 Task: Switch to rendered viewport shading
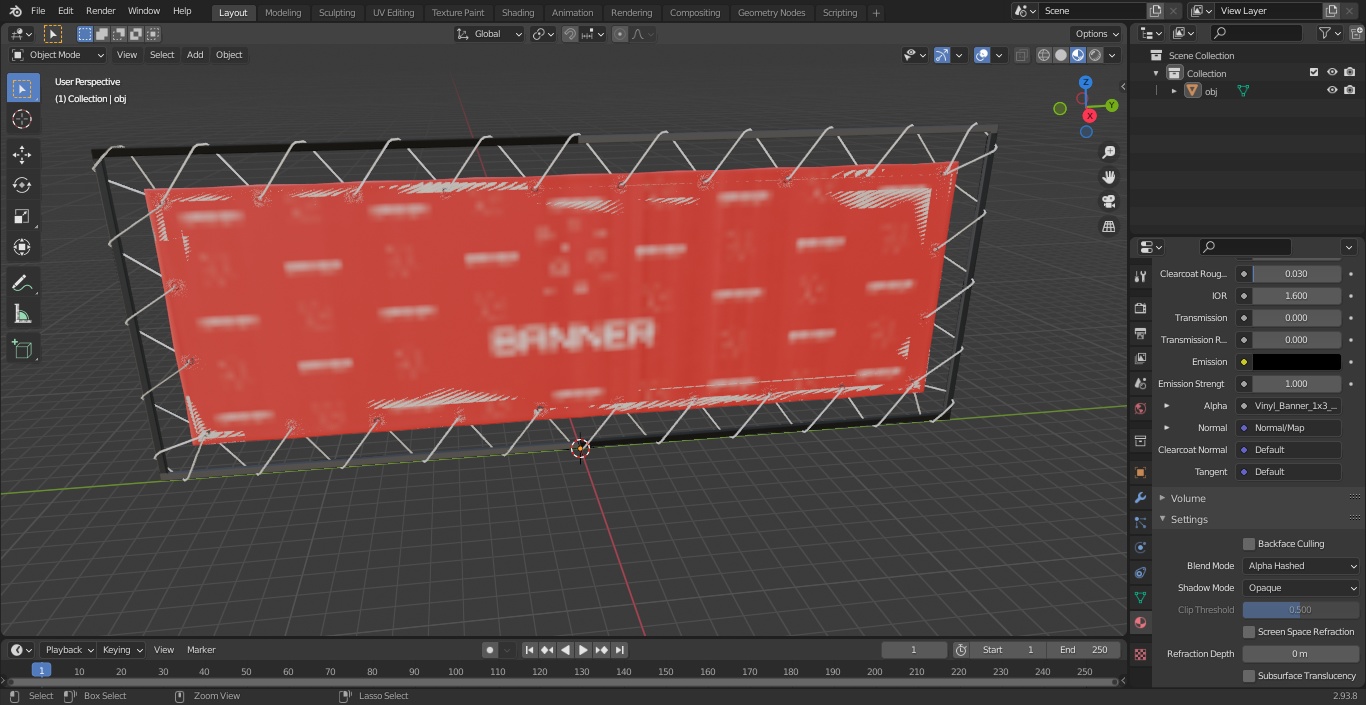(1095, 55)
